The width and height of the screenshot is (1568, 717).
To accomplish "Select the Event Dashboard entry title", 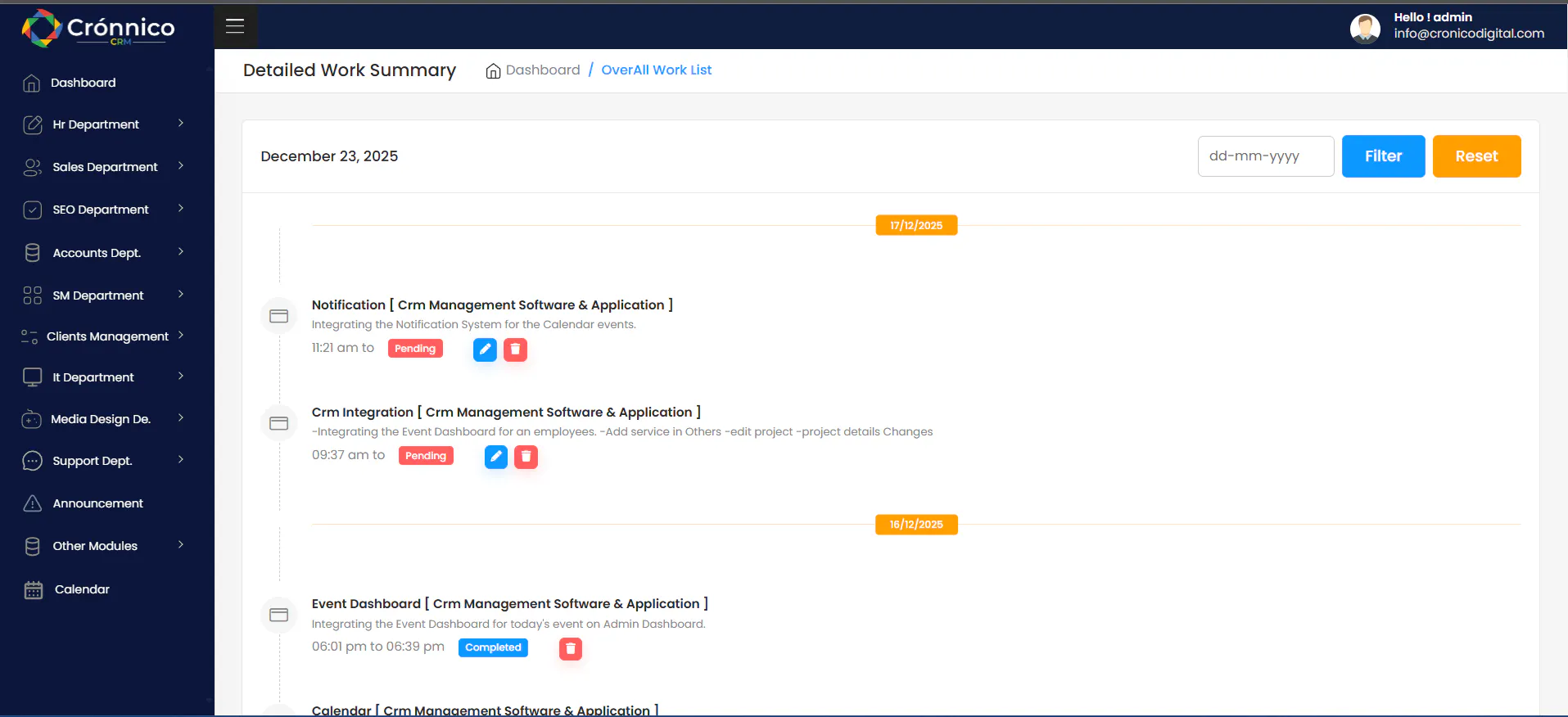I will point(510,604).
